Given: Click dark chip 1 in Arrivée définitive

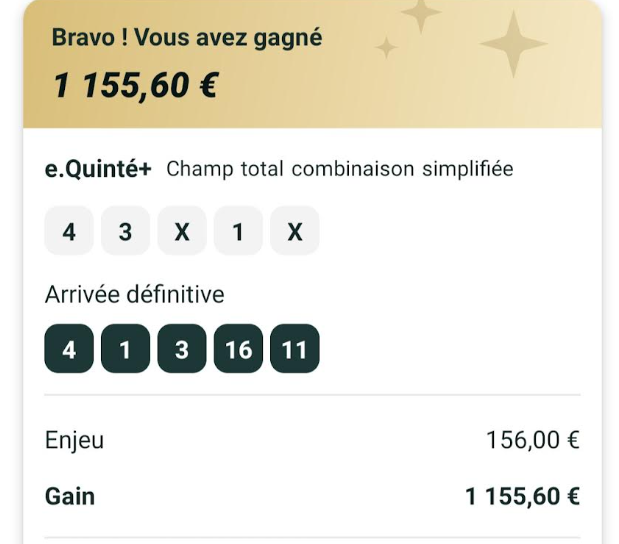Looking at the screenshot, I should point(125,351).
